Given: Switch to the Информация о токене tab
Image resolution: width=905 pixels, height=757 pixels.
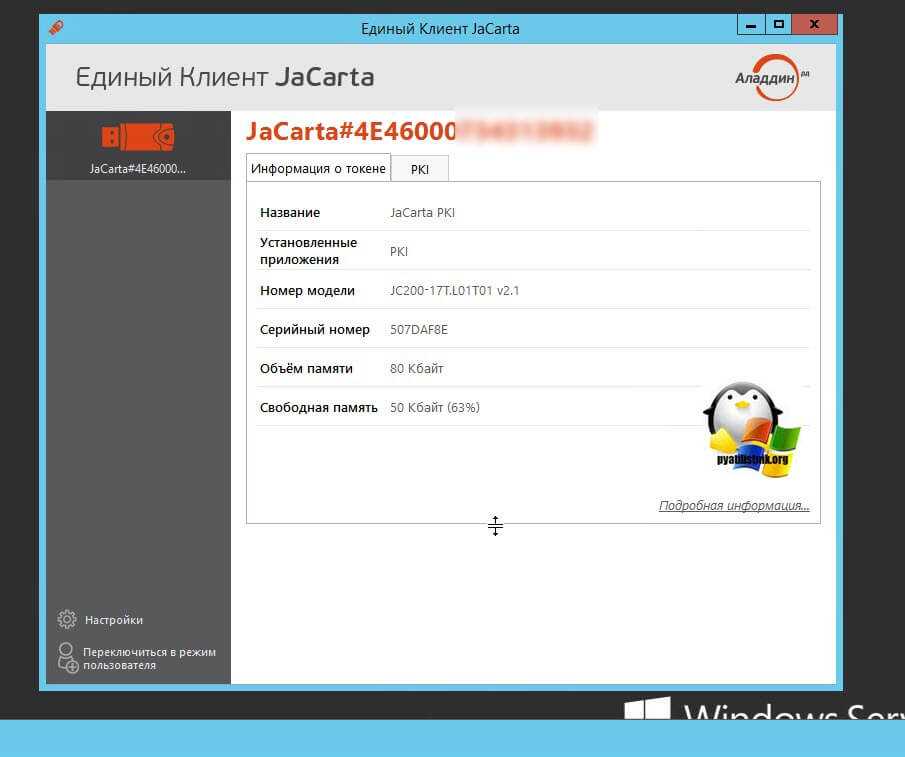Looking at the screenshot, I should click(318, 168).
